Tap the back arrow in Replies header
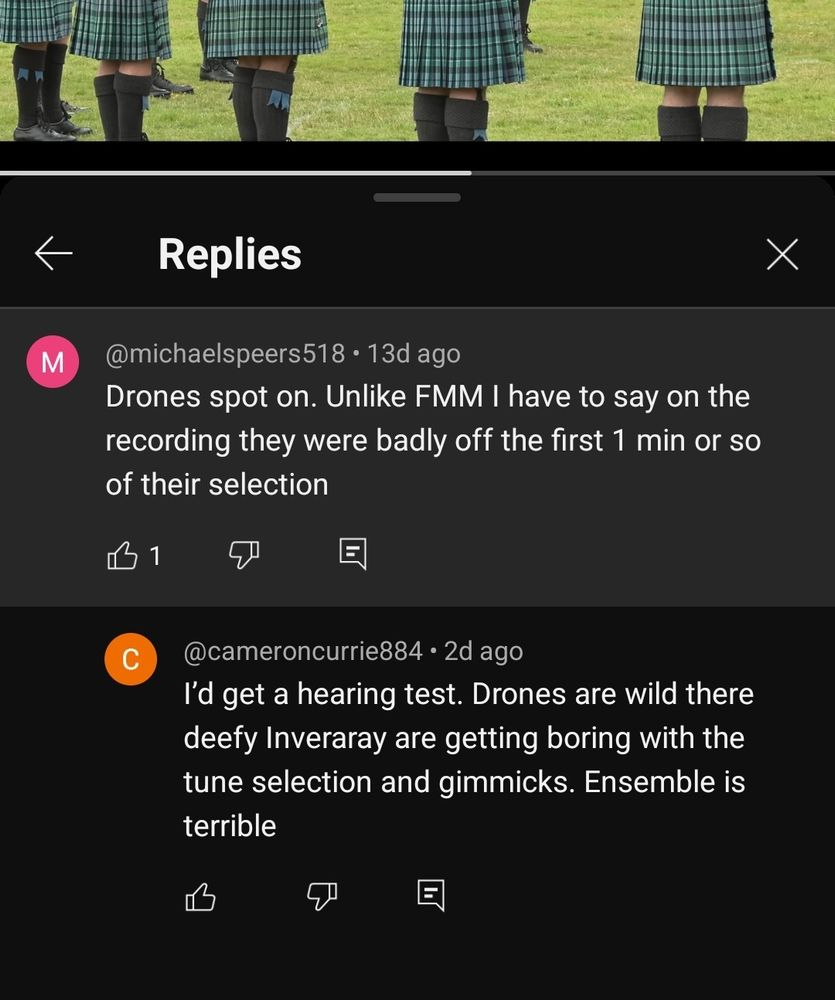Viewport: 835px width, 1000px height. pyautogui.click(x=53, y=254)
